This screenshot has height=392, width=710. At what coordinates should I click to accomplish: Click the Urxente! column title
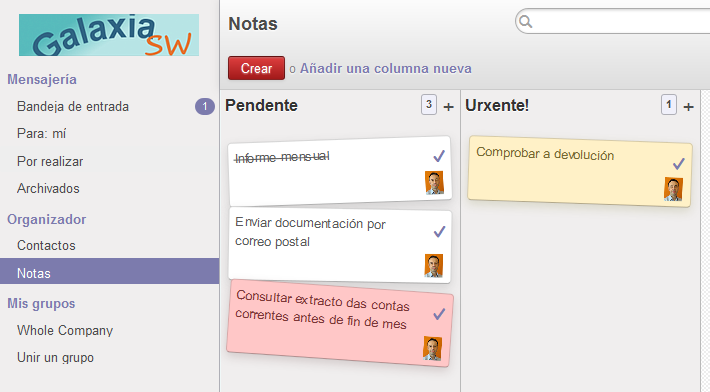[497, 105]
